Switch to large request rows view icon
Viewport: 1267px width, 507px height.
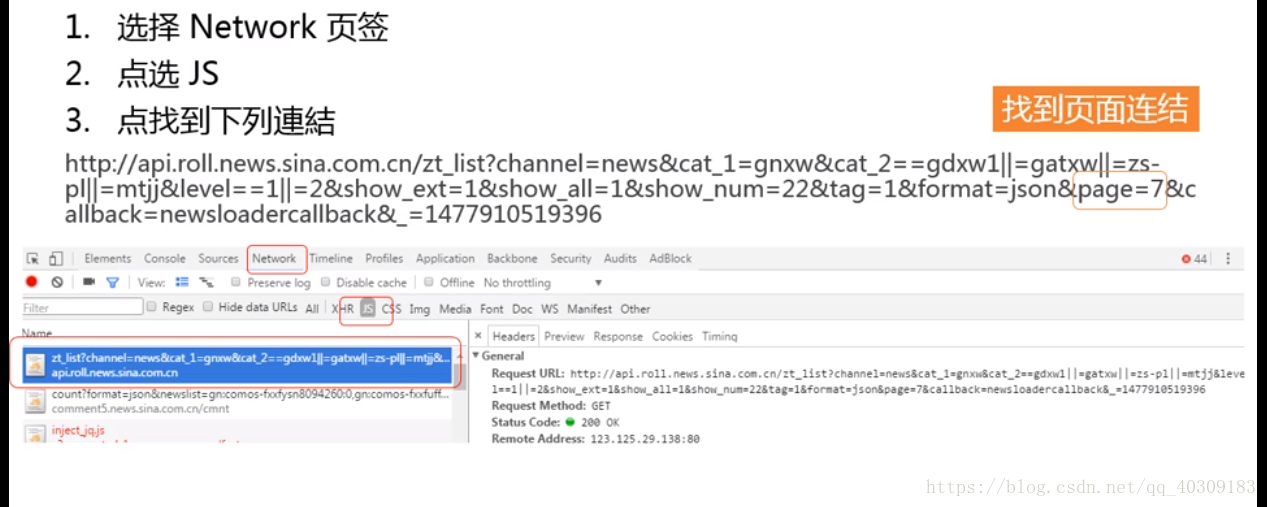(182, 282)
